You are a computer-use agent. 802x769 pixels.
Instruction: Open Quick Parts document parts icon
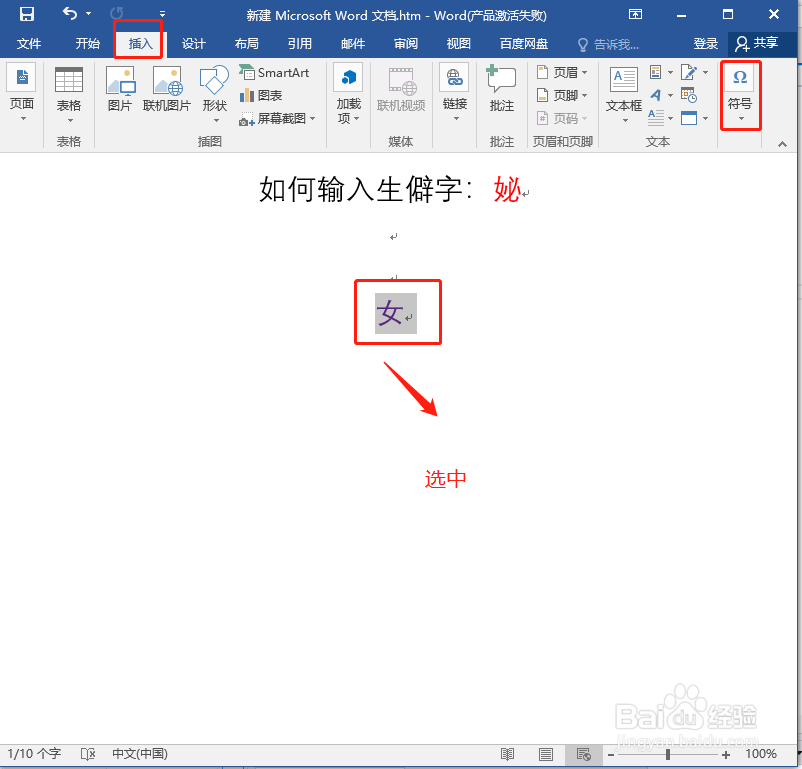661,73
